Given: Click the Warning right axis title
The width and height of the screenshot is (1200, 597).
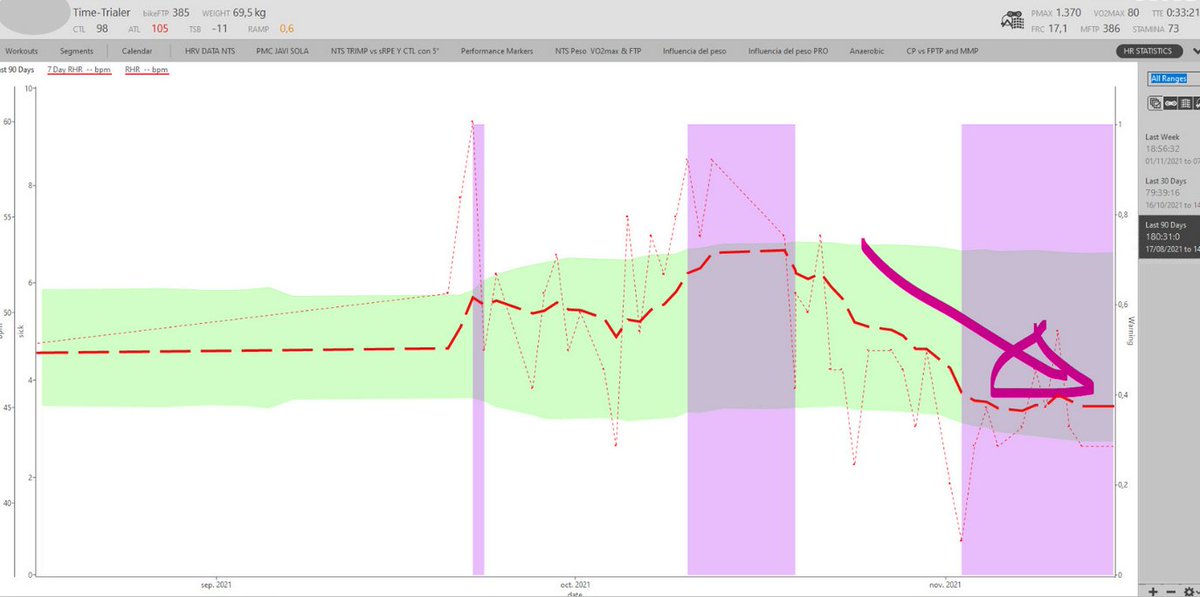Looking at the screenshot, I should point(1132,333).
